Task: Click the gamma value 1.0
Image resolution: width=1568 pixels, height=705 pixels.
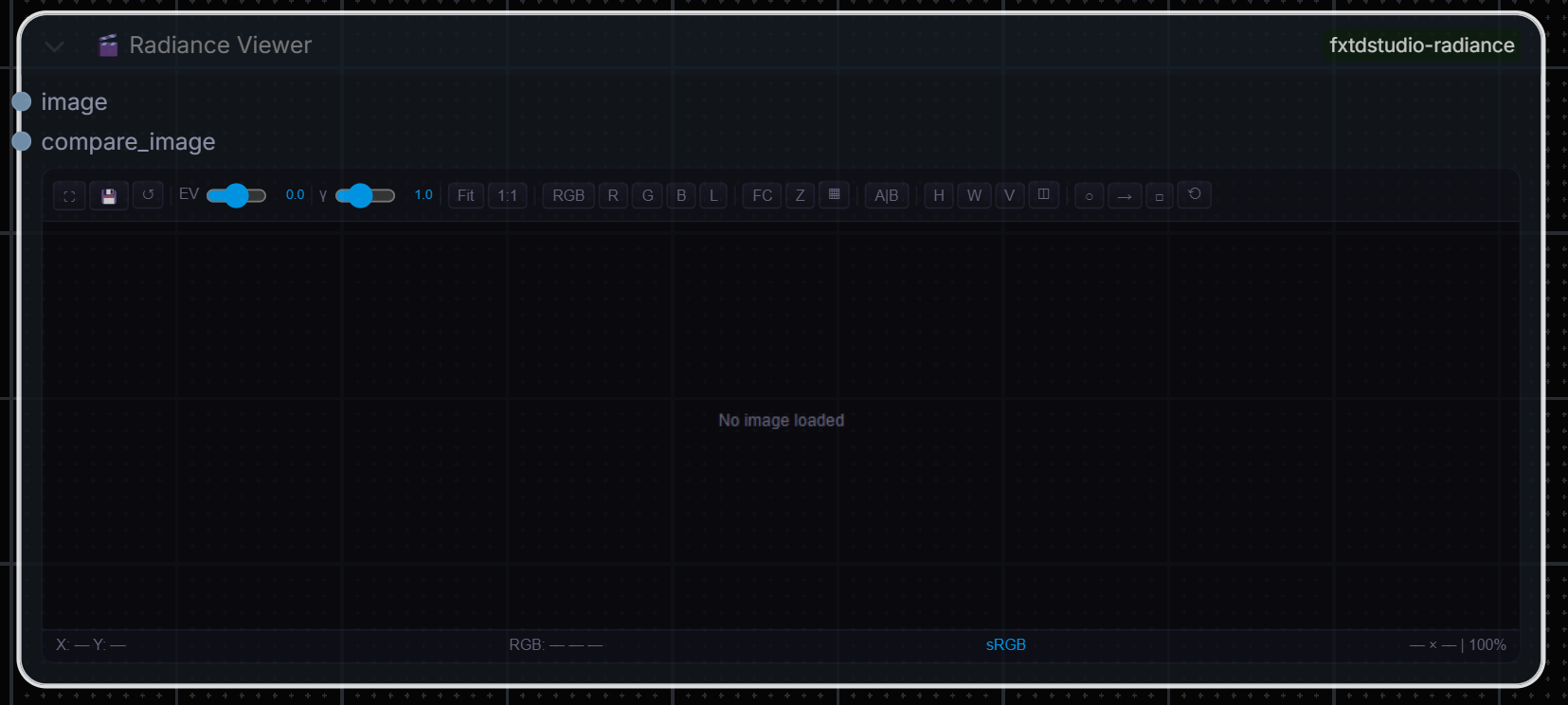Action: tap(424, 195)
